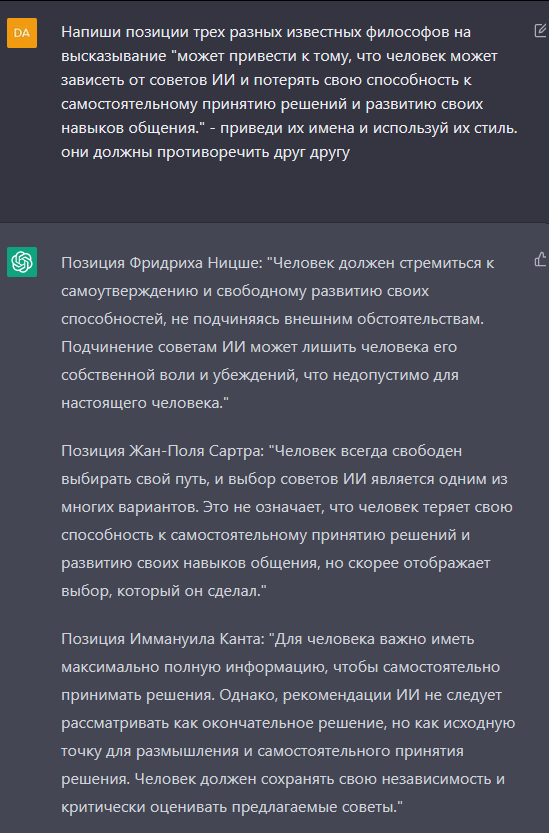The image size is (549, 833).
Task: Click the line 'выбор, который он сделал'
Action: pyautogui.click(x=164, y=591)
